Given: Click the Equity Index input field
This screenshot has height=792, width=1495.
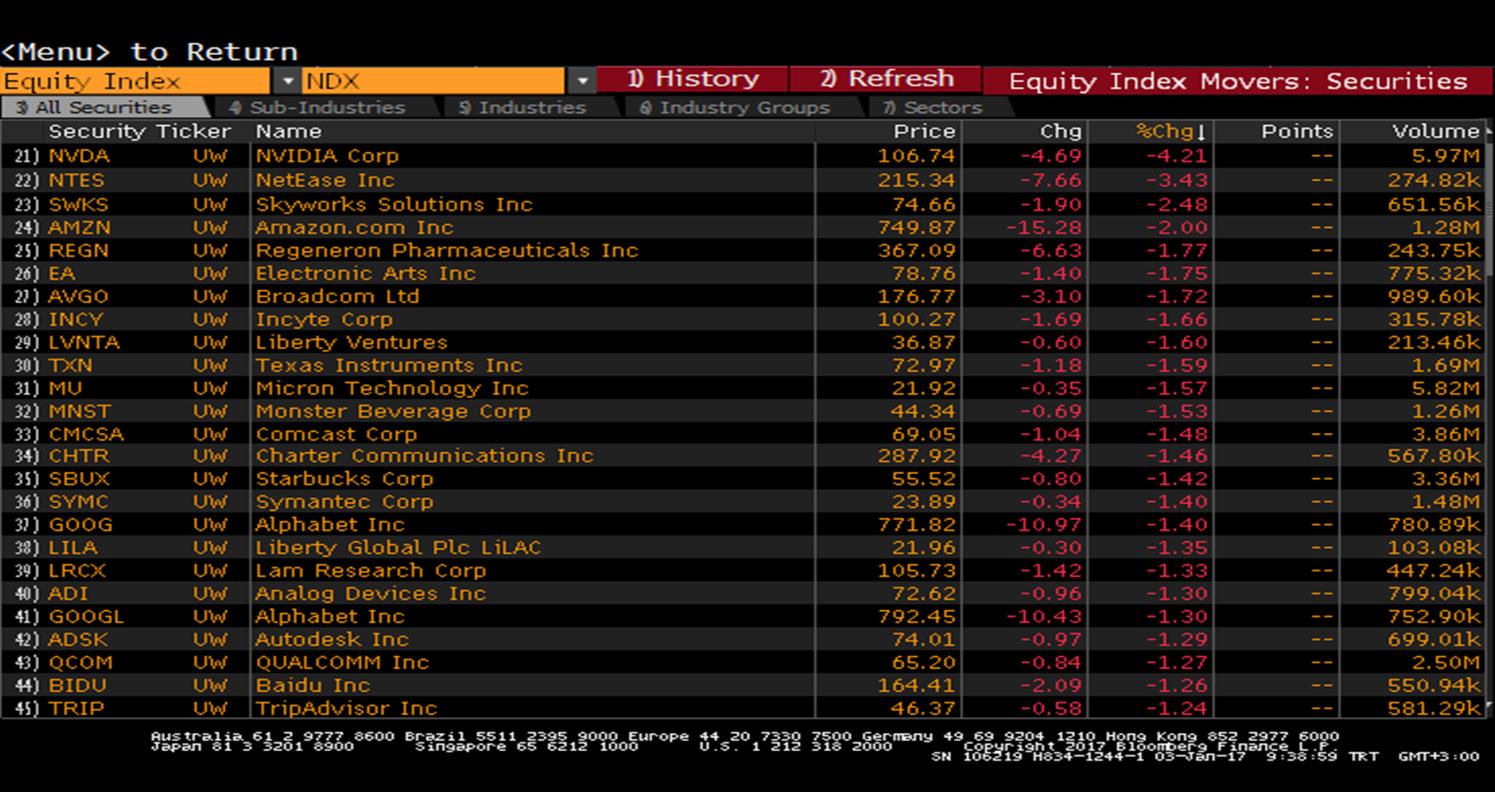Looking at the screenshot, I should pyautogui.click(x=136, y=81).
